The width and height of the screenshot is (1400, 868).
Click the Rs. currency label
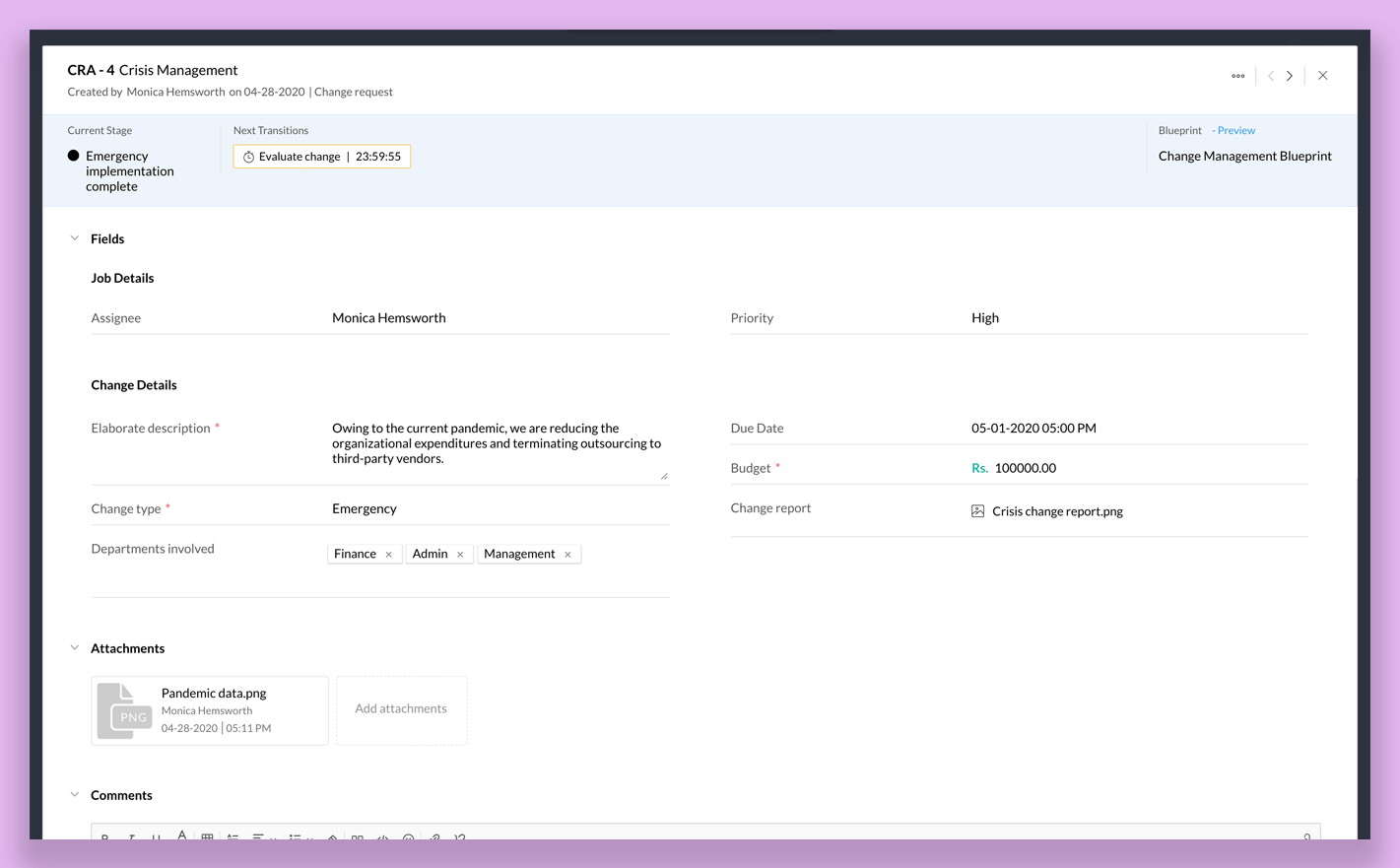click(979, 468)
